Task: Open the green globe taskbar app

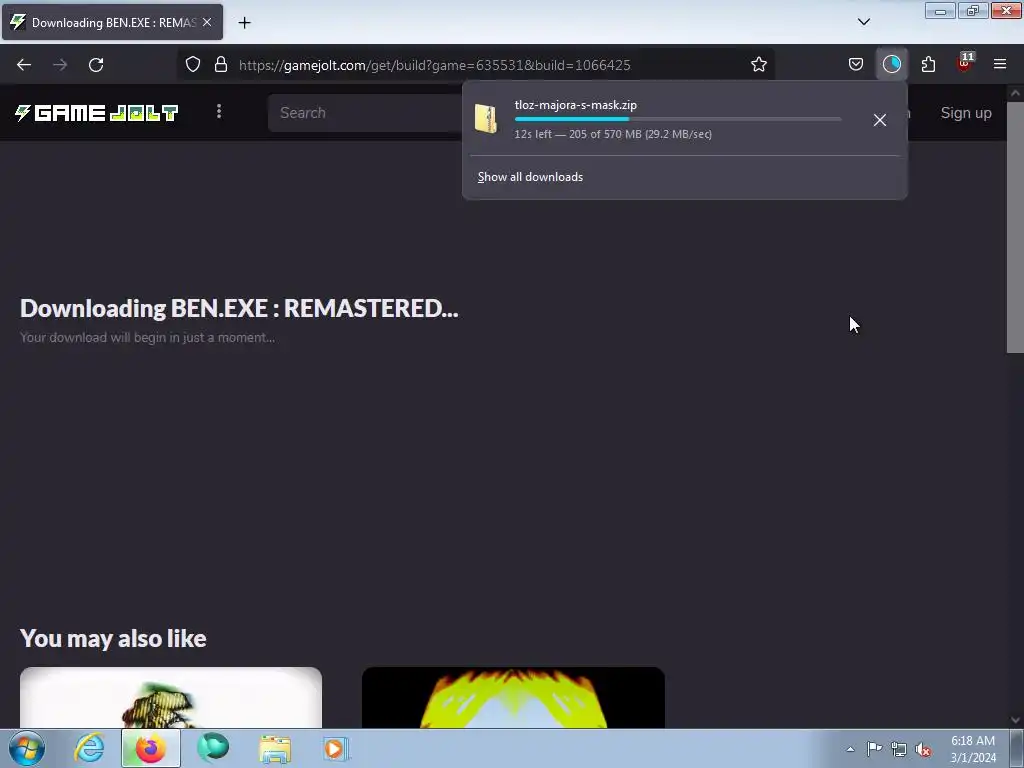Action: click(213, 748)
